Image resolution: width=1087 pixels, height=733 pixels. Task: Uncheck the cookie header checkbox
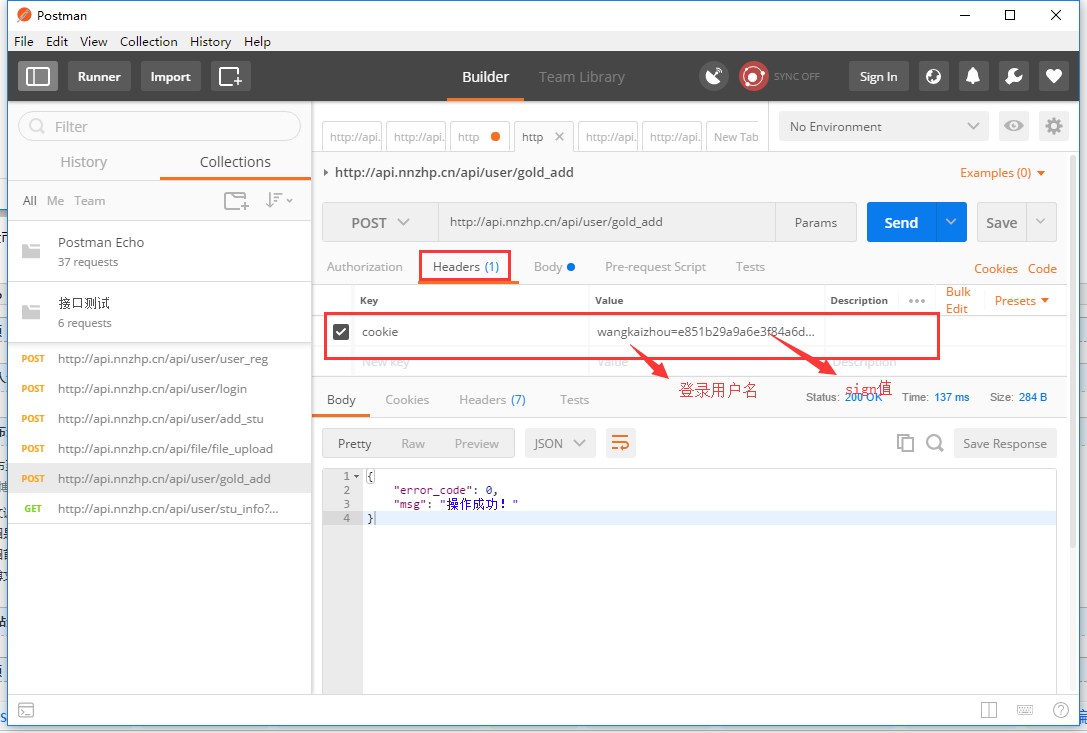click(341, 331)
